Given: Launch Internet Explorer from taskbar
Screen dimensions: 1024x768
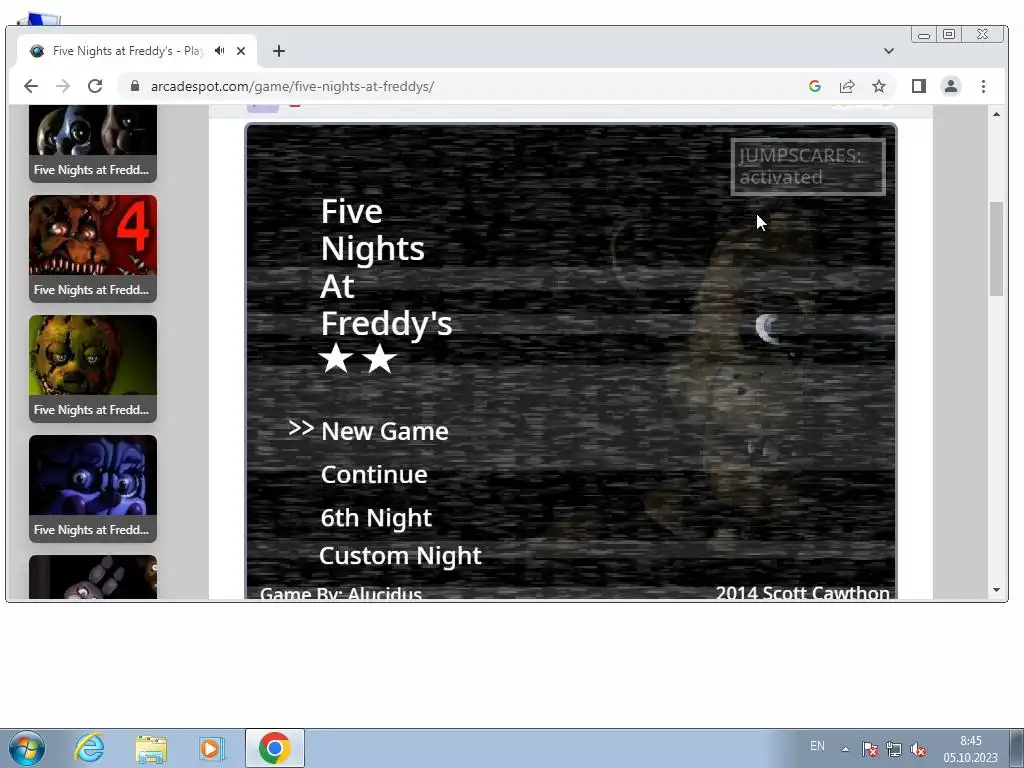Looking at the screenshot, I should 89,748.
